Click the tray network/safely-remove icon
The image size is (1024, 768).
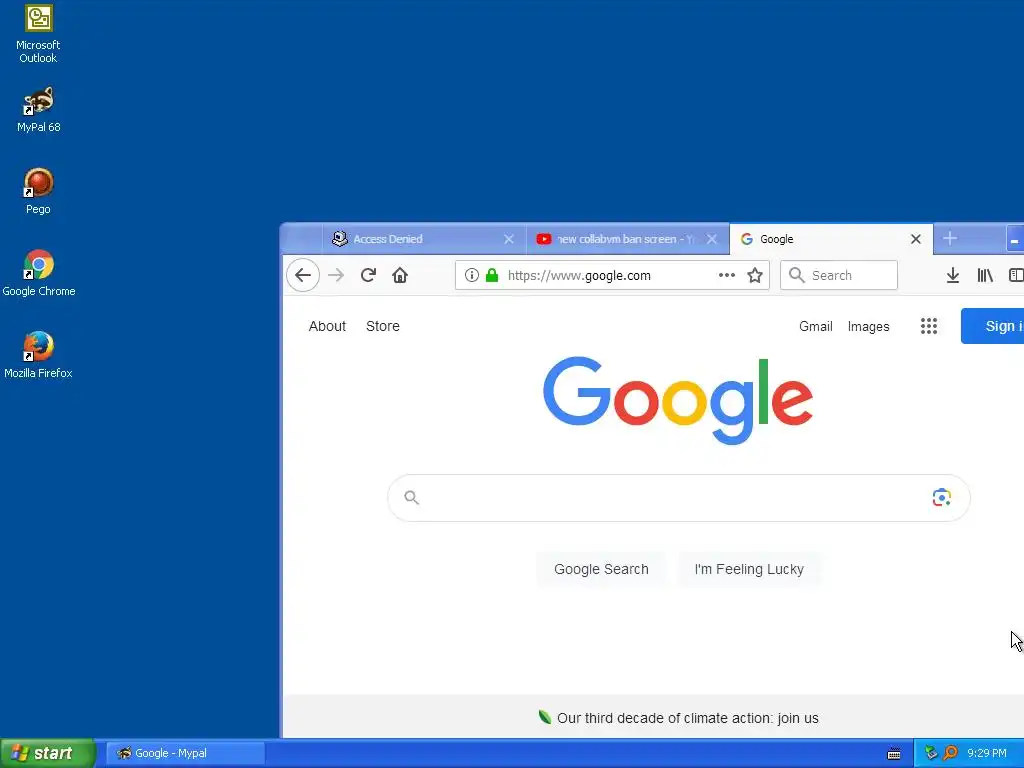[931, 753]
